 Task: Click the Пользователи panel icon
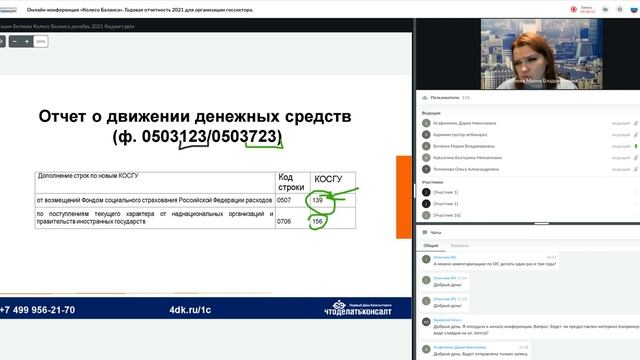click(x=424, y=98)
